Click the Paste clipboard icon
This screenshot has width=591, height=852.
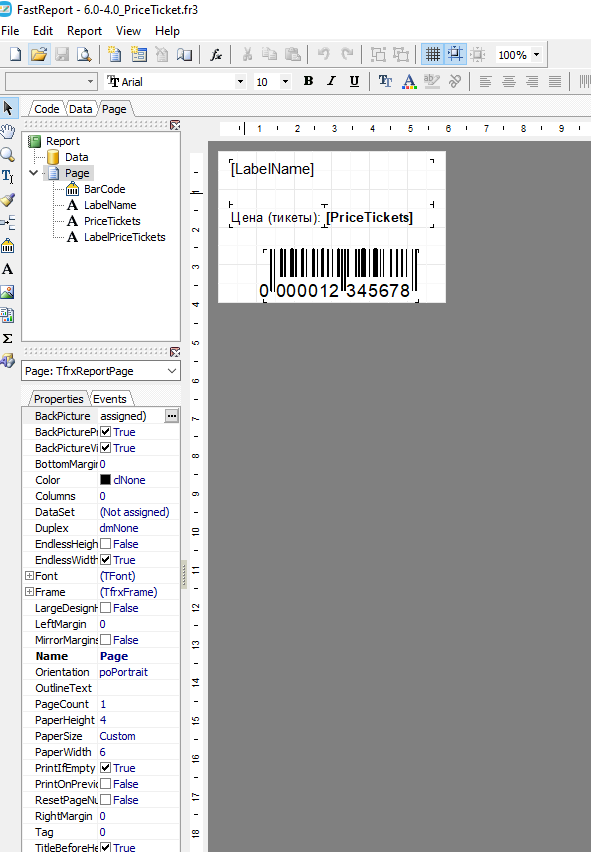tap(293, 54)
